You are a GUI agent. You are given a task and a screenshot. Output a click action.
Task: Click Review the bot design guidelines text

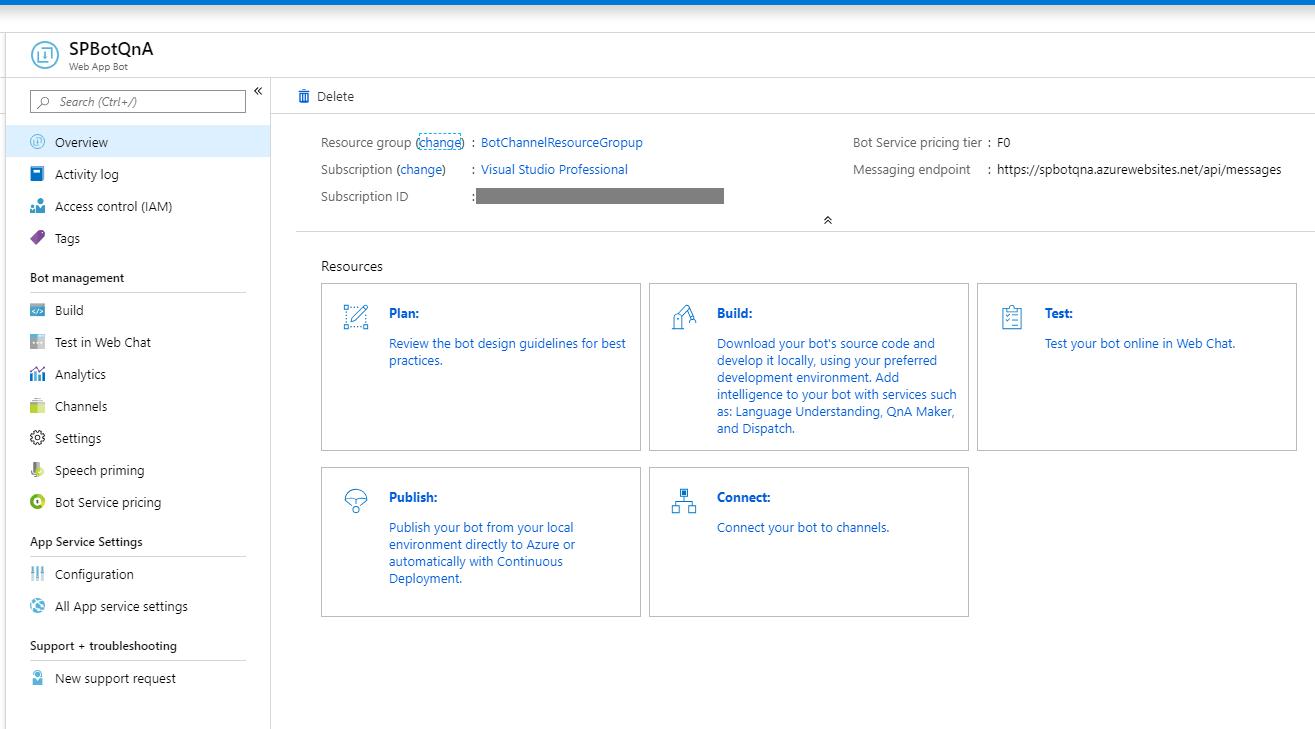507,352
